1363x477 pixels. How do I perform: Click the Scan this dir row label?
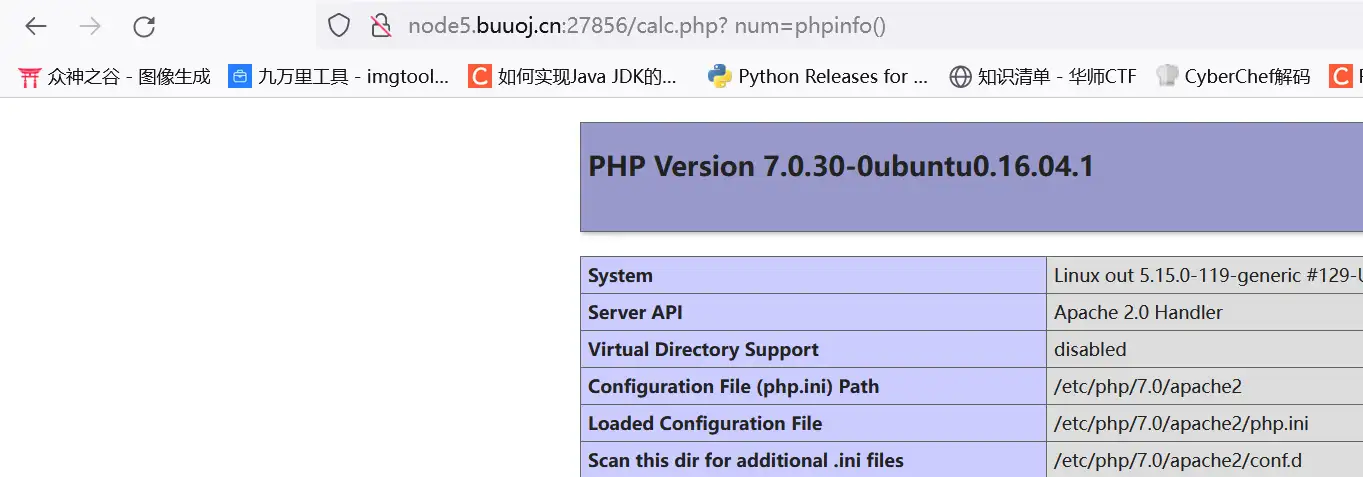tap(745, 461)
